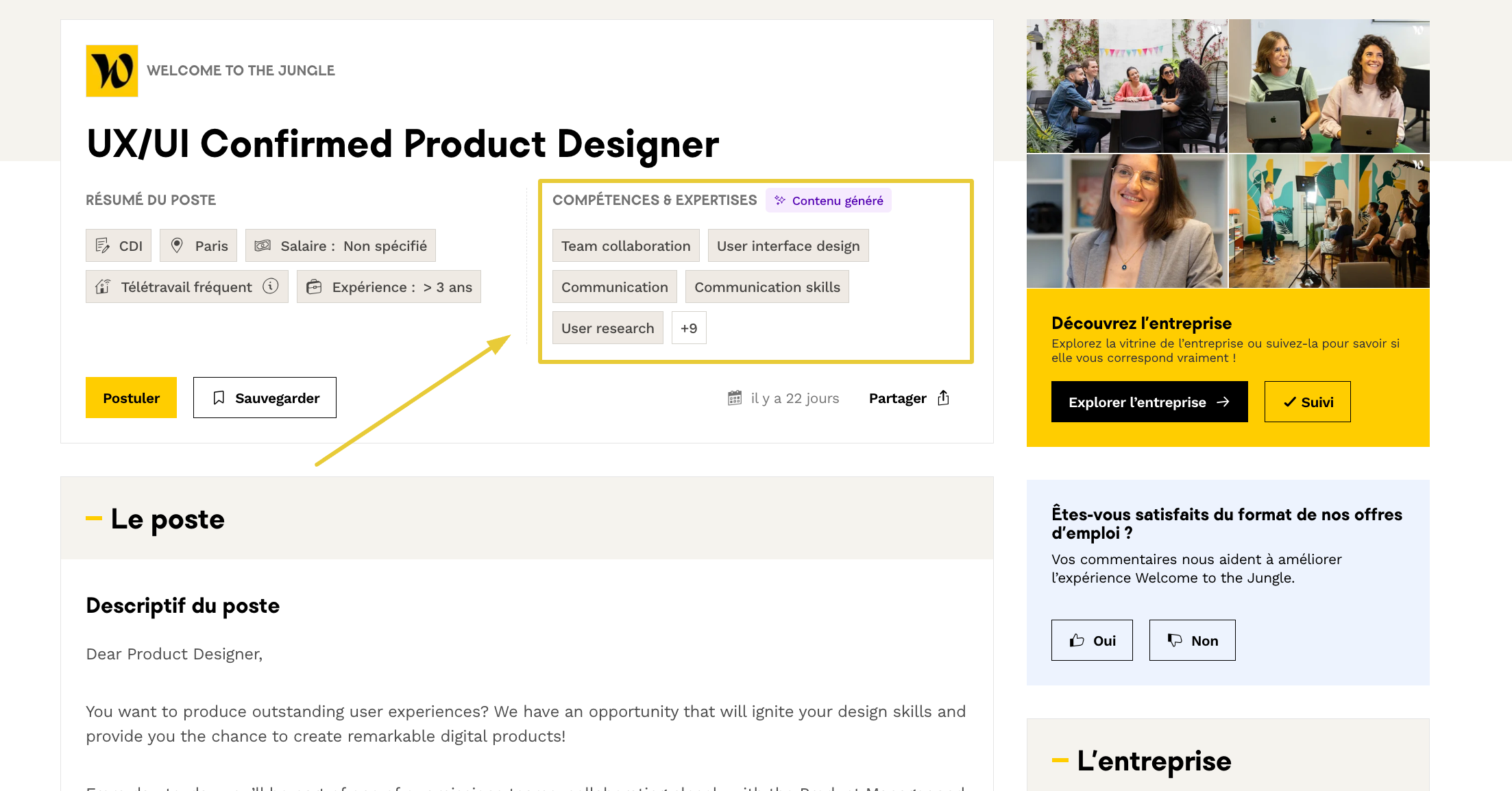Click the L'entreprise section heading
This screenshot has height=791, width=1512.
[x=1154, y=761]
